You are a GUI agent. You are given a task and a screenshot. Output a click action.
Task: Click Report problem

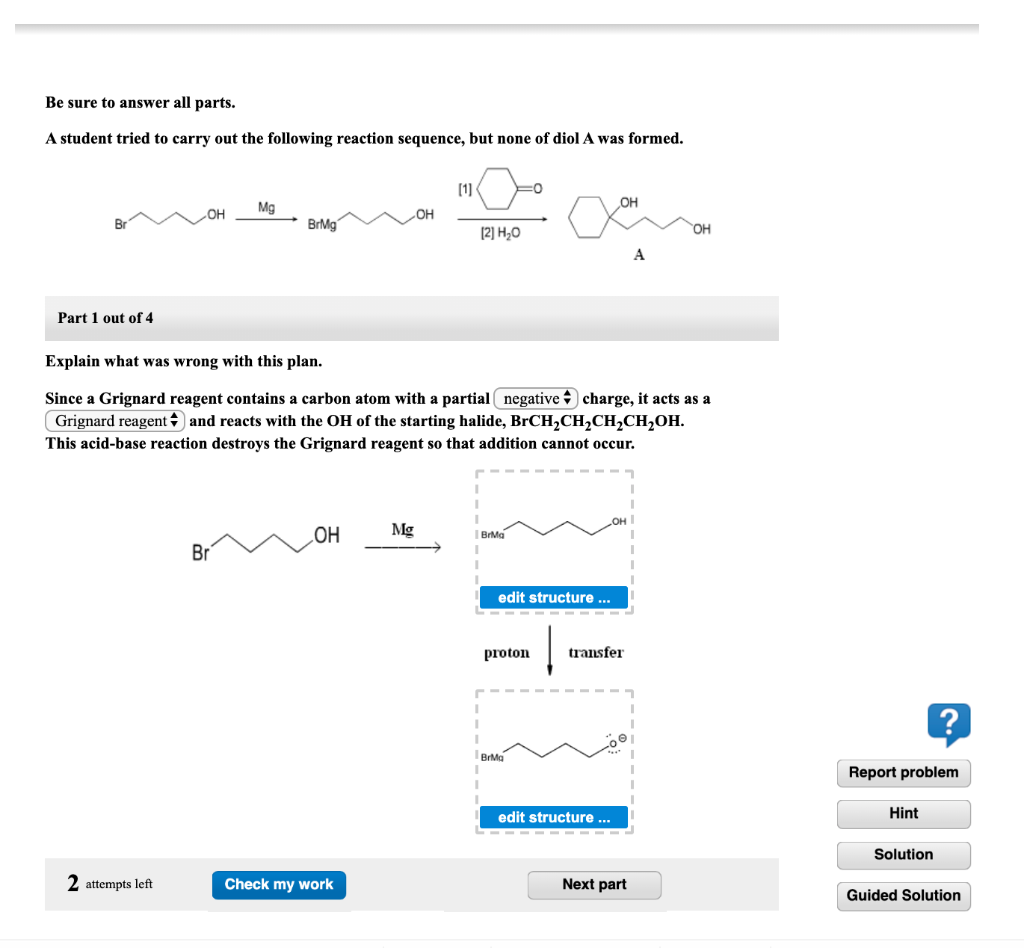click(x=903, y=772)
